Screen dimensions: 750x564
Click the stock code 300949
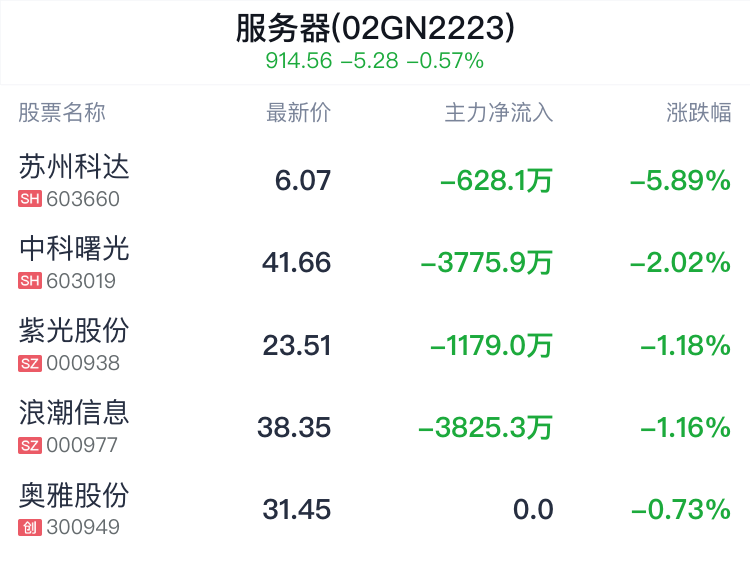[x=83, y=528]
